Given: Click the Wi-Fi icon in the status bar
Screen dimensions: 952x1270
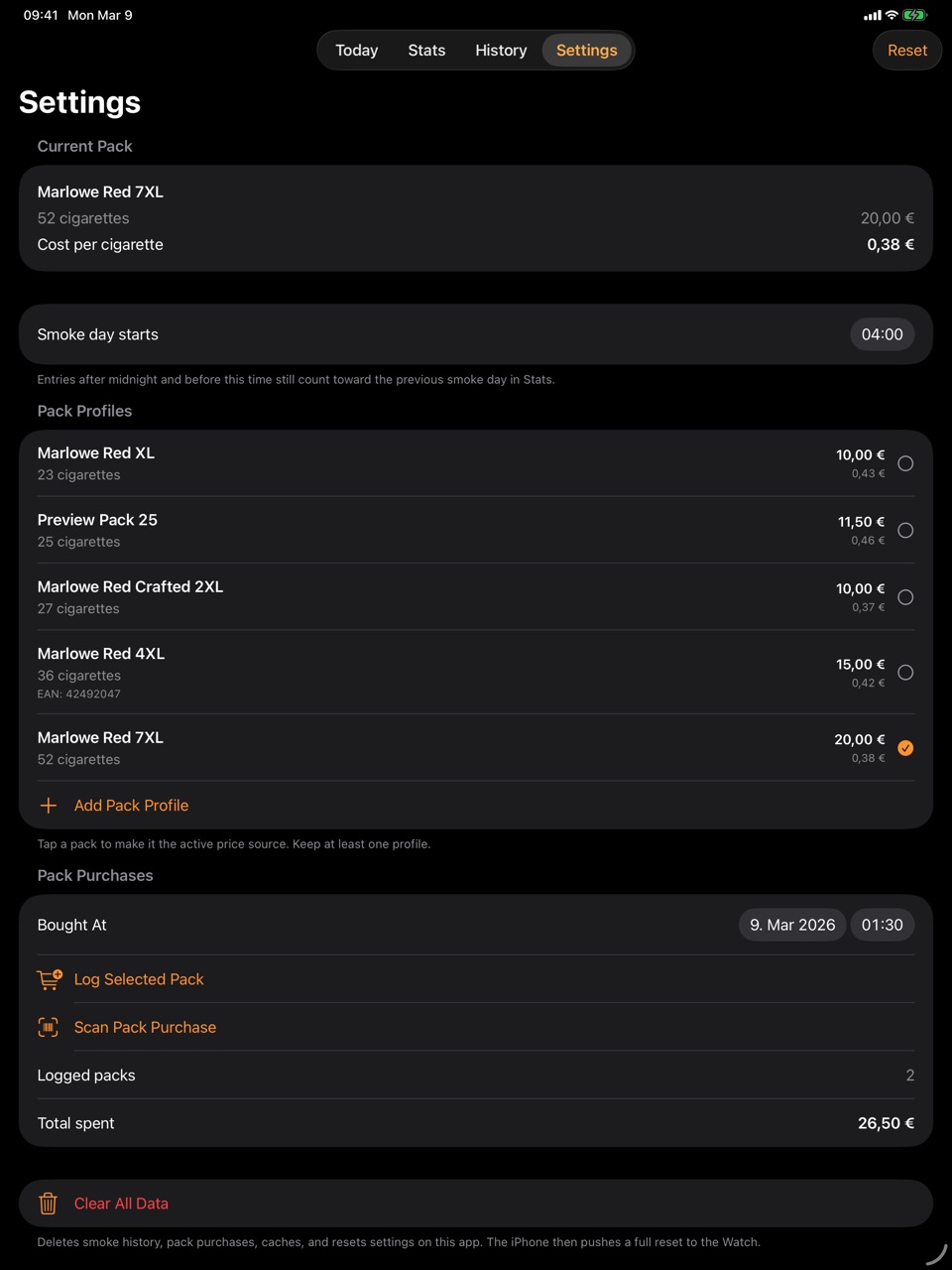Looking at the screenshot, I should point(892,15).
